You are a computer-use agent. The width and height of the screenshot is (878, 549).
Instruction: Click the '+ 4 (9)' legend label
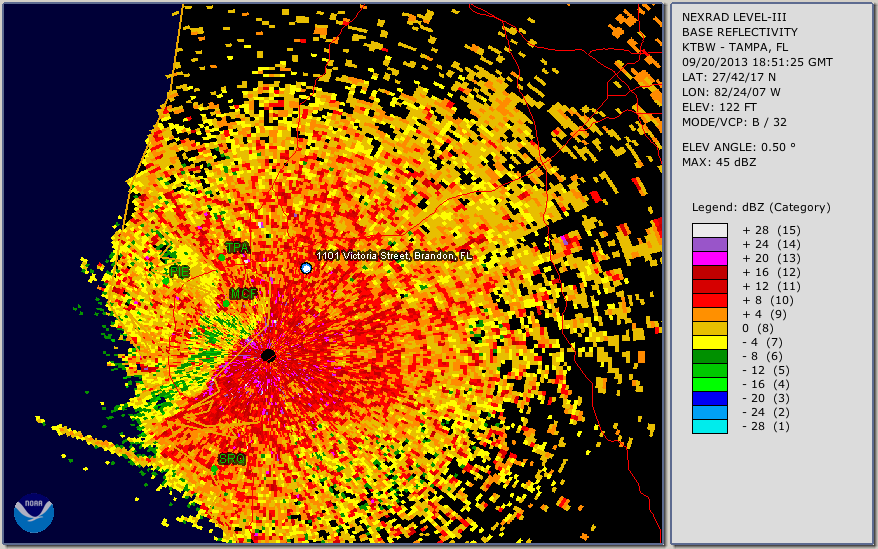pos(765,314)
